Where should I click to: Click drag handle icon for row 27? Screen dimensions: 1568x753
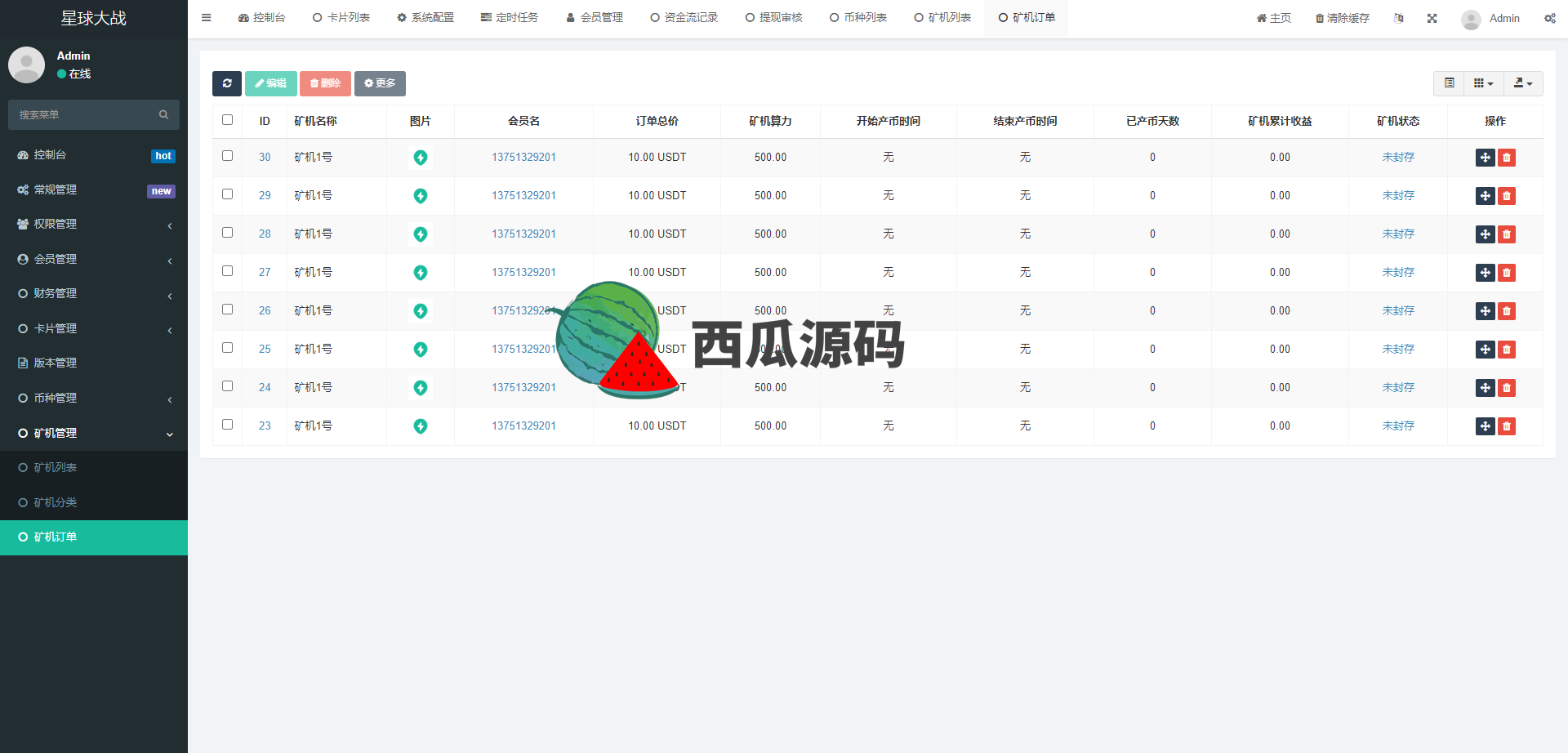point(1486,273)
